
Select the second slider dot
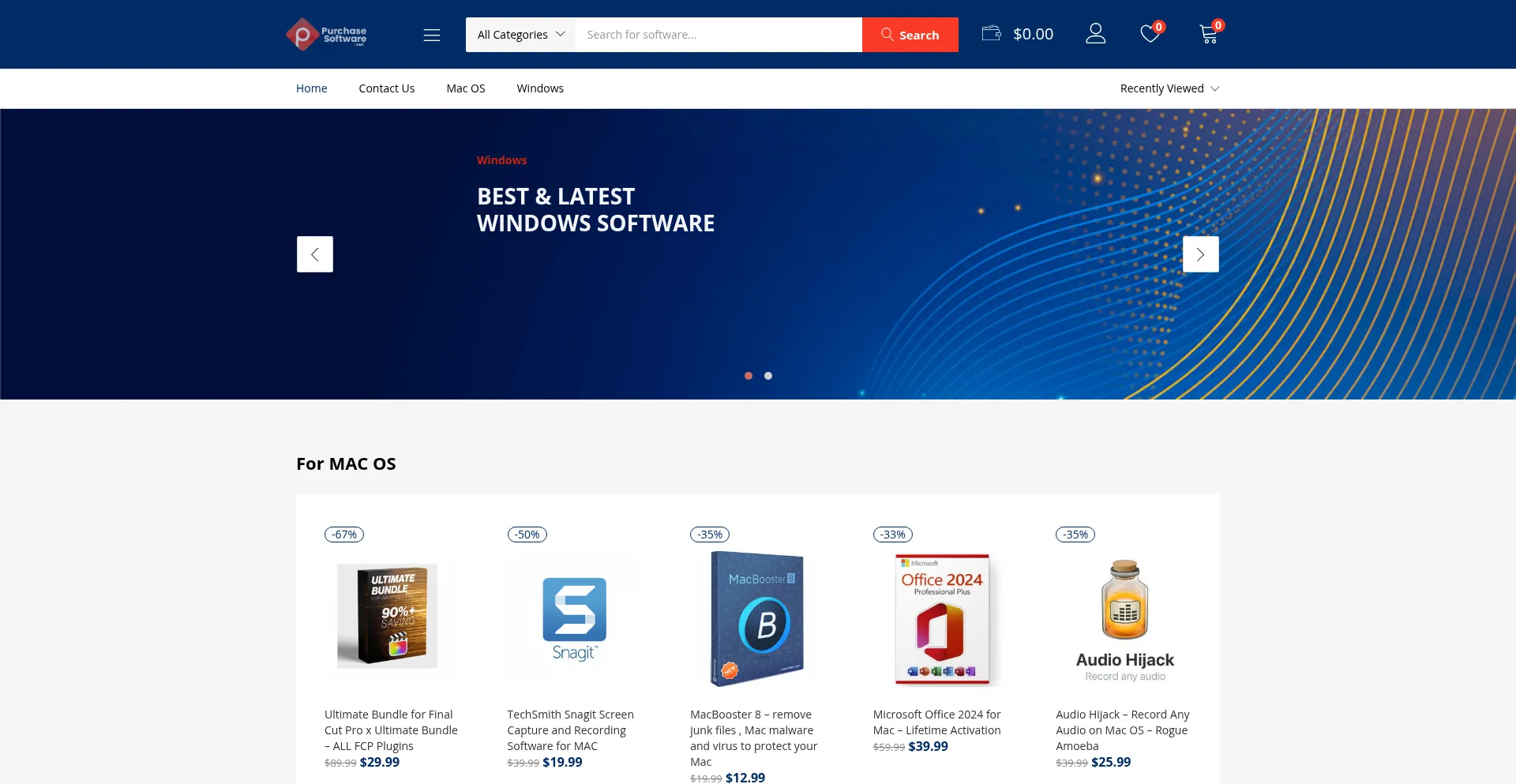click(x=768, y=376)
